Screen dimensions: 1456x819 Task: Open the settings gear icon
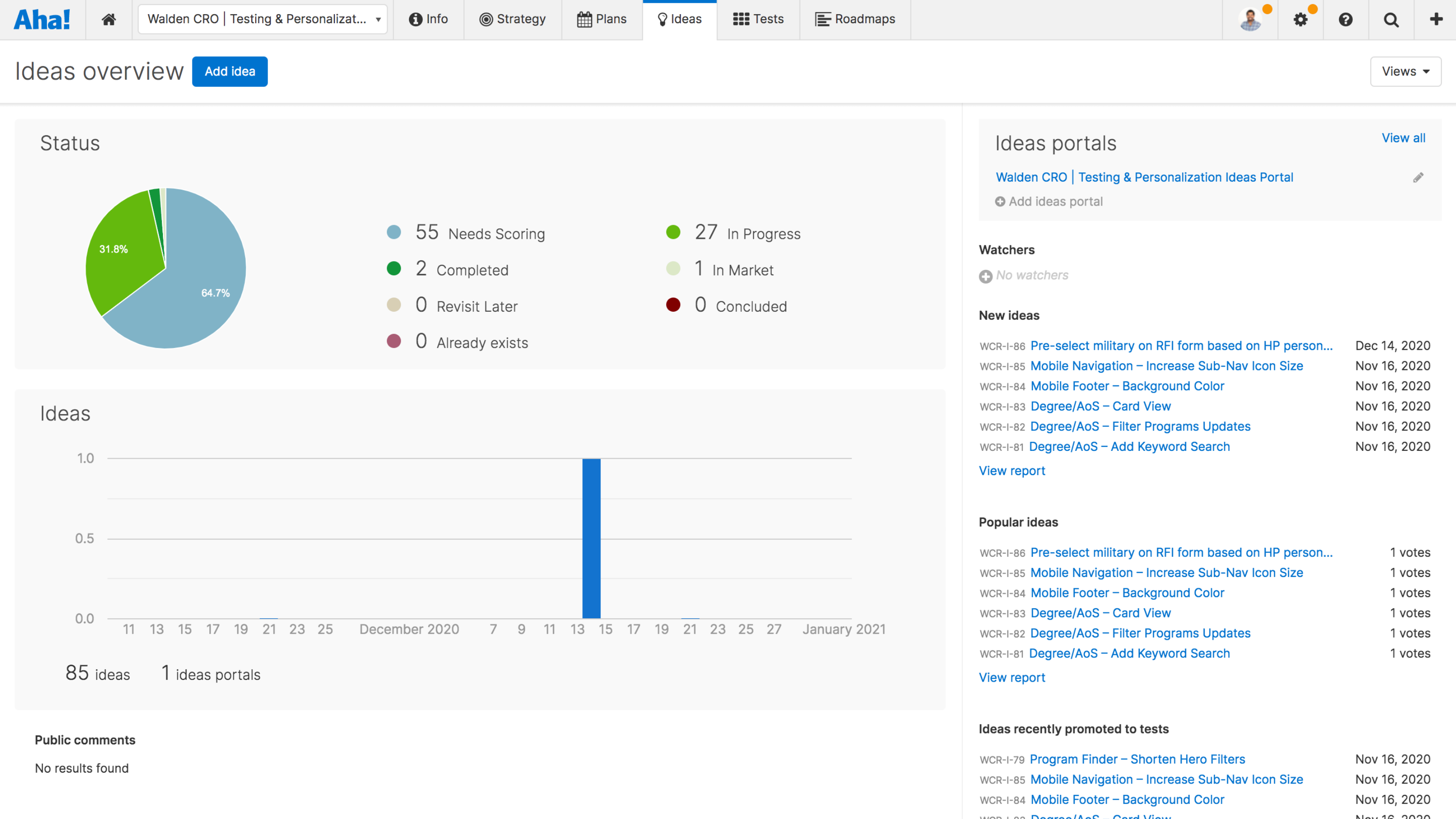1300,19
